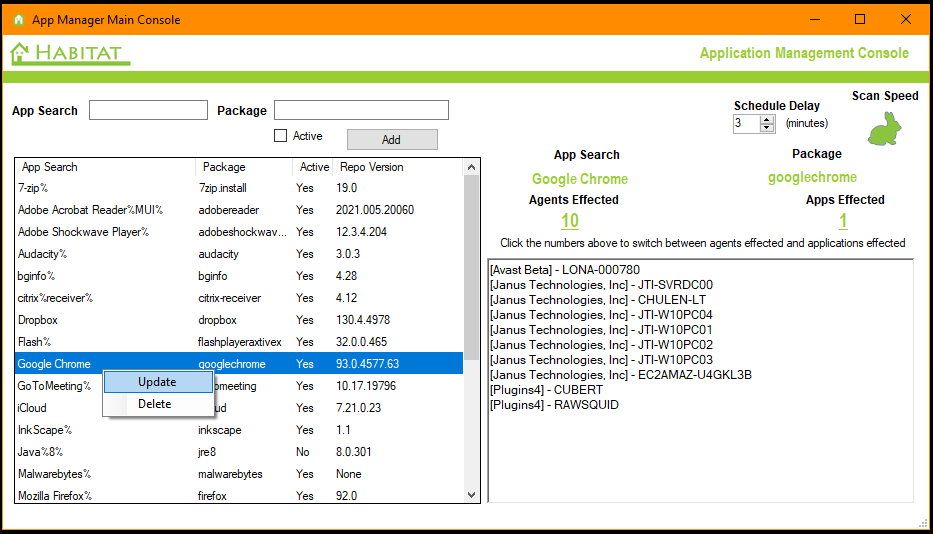Click the green Google Chrome app name
933x534 pixels.
(x=580, y=179)
